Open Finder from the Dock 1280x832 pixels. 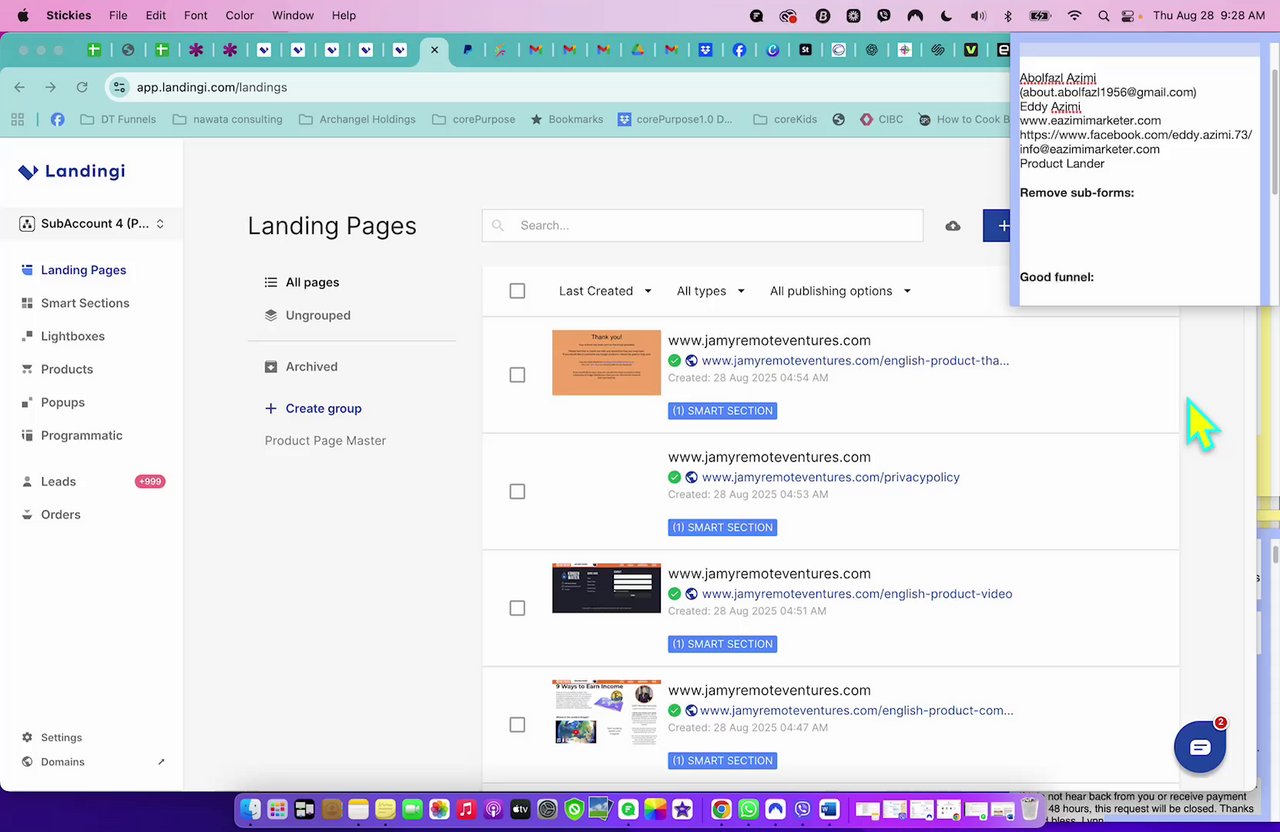(x=250, y=809)
